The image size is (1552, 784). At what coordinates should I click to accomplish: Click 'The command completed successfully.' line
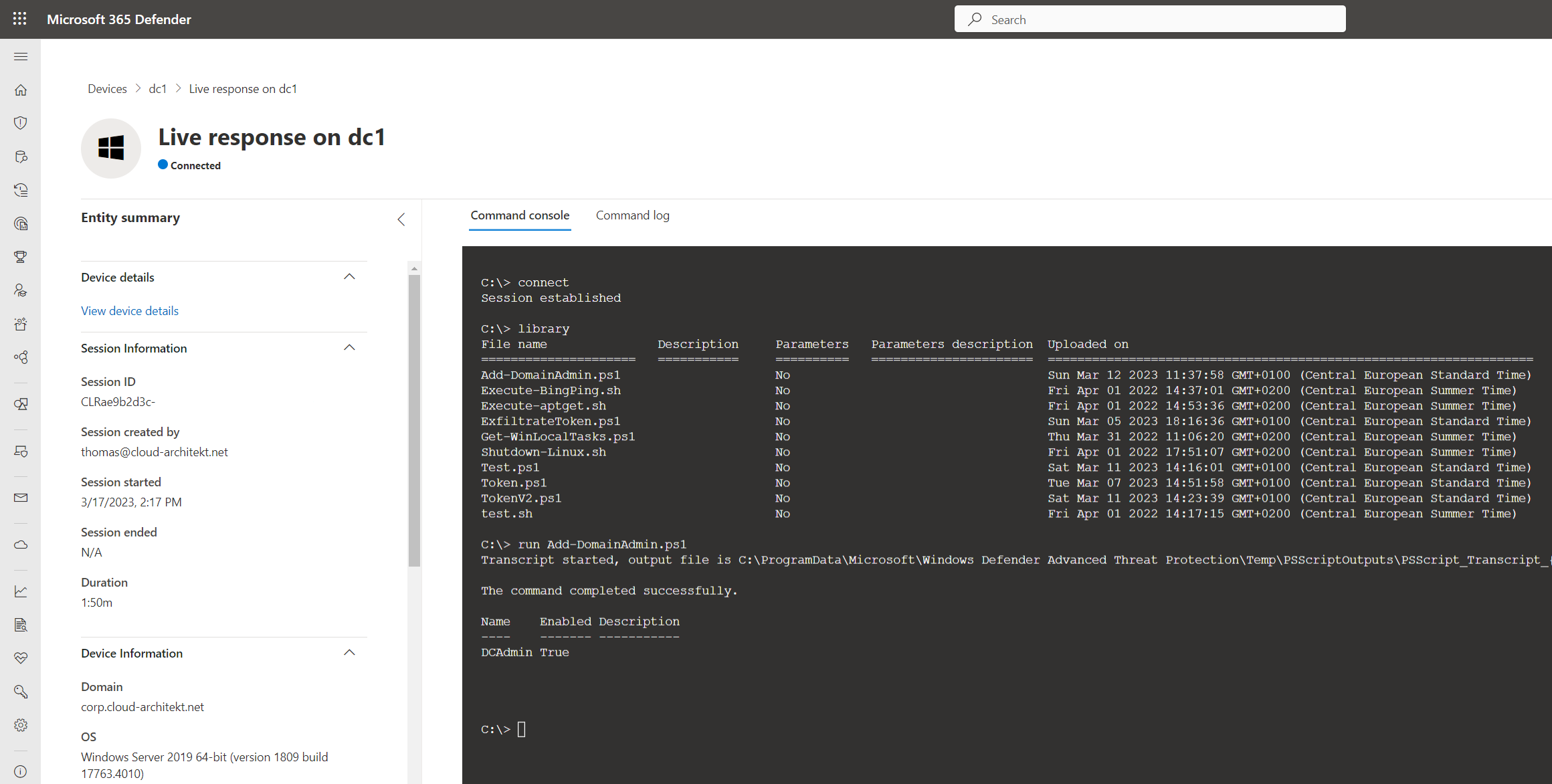[x=609, y=591]
